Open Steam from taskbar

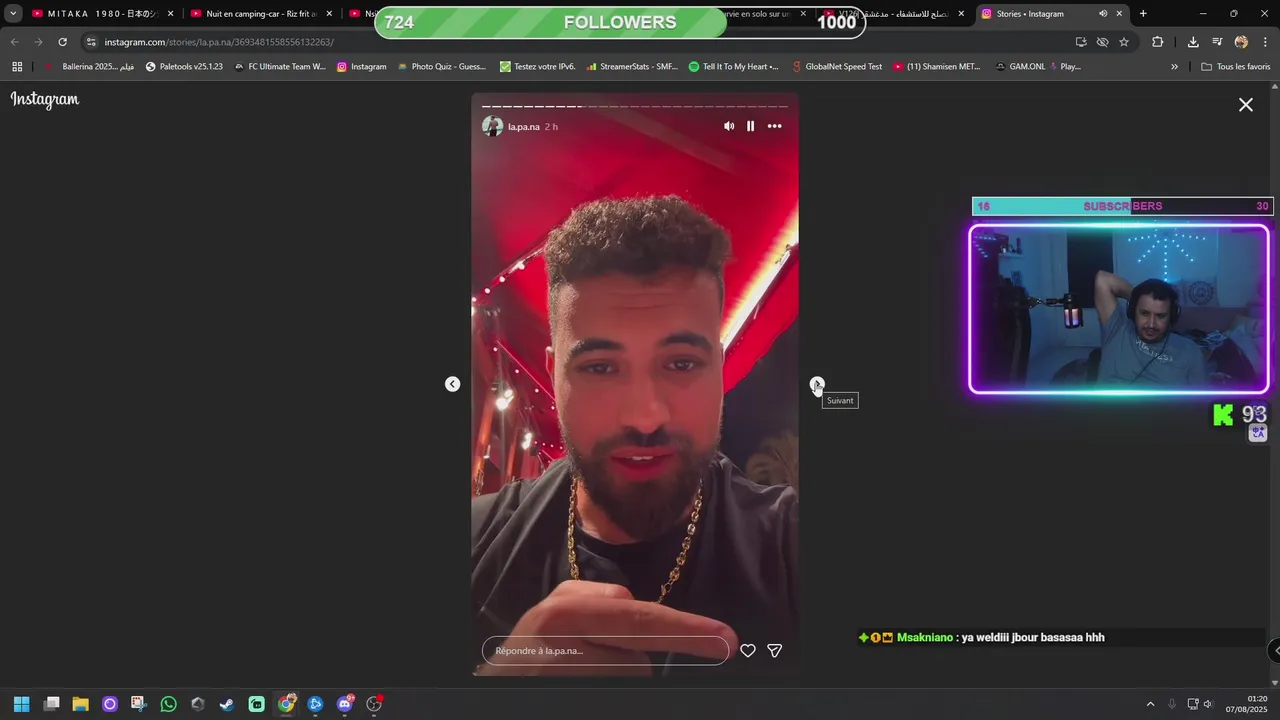point(227,704)
